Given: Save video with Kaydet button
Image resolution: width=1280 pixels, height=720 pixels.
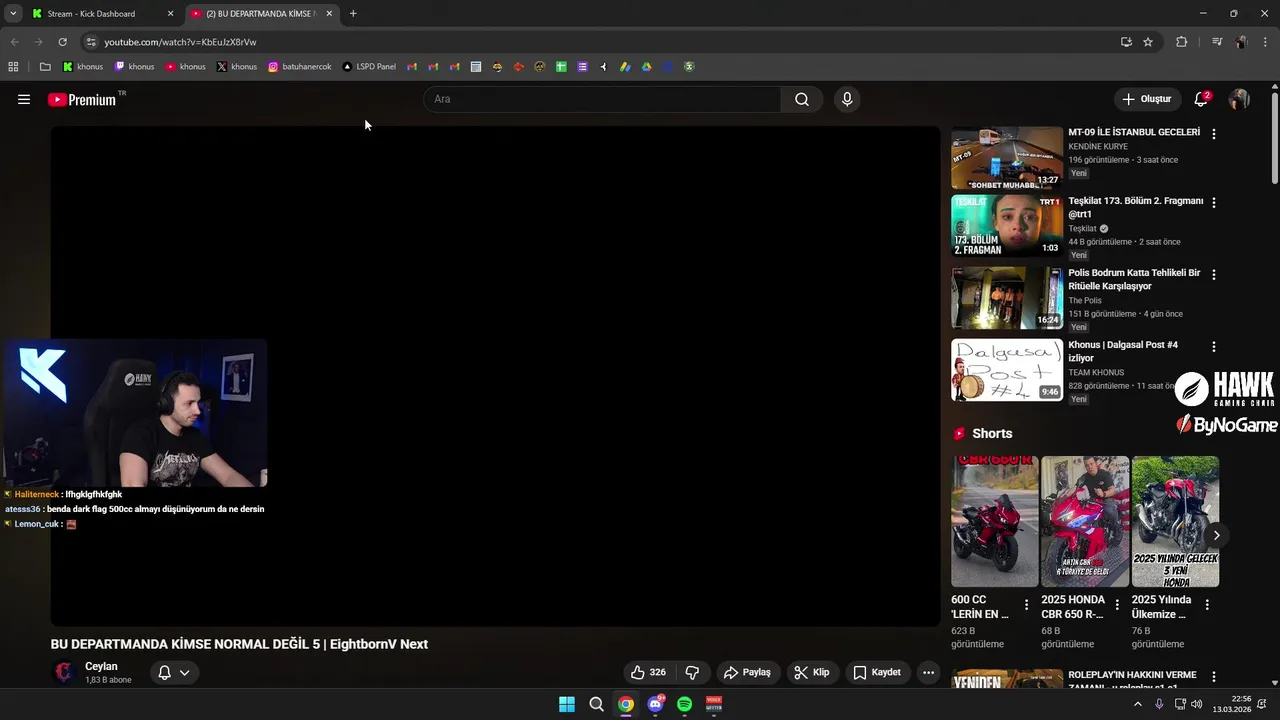Looking at the screenshot, I should tap(876, 672).
